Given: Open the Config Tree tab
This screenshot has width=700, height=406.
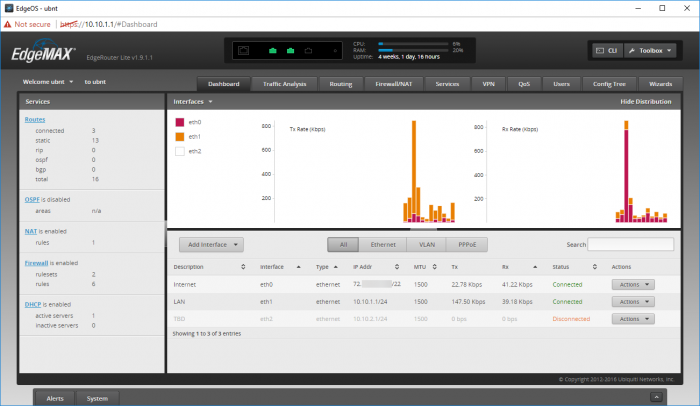Looking at the screenshot, I should 609,84.
